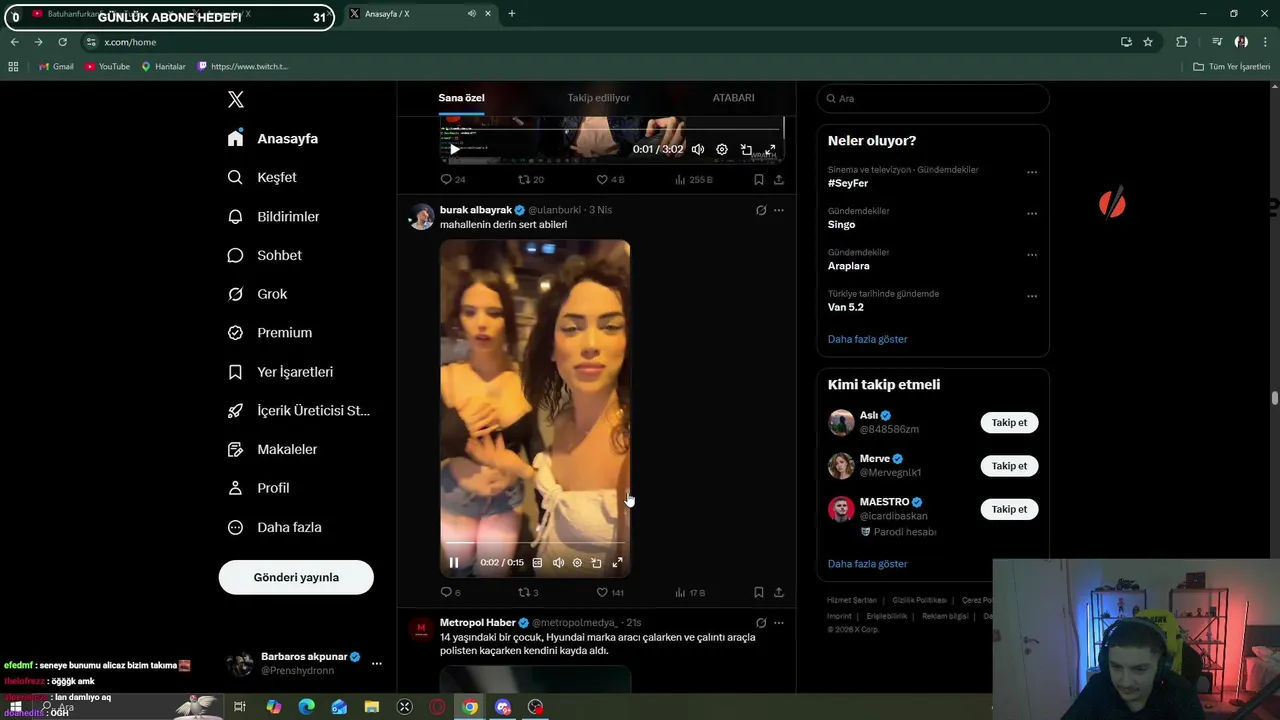Image resolution: width=1280 pixels, height=720 pixels.
Task: Open account menu dots next to Barbaros akpunar
Action: (376, 663)
